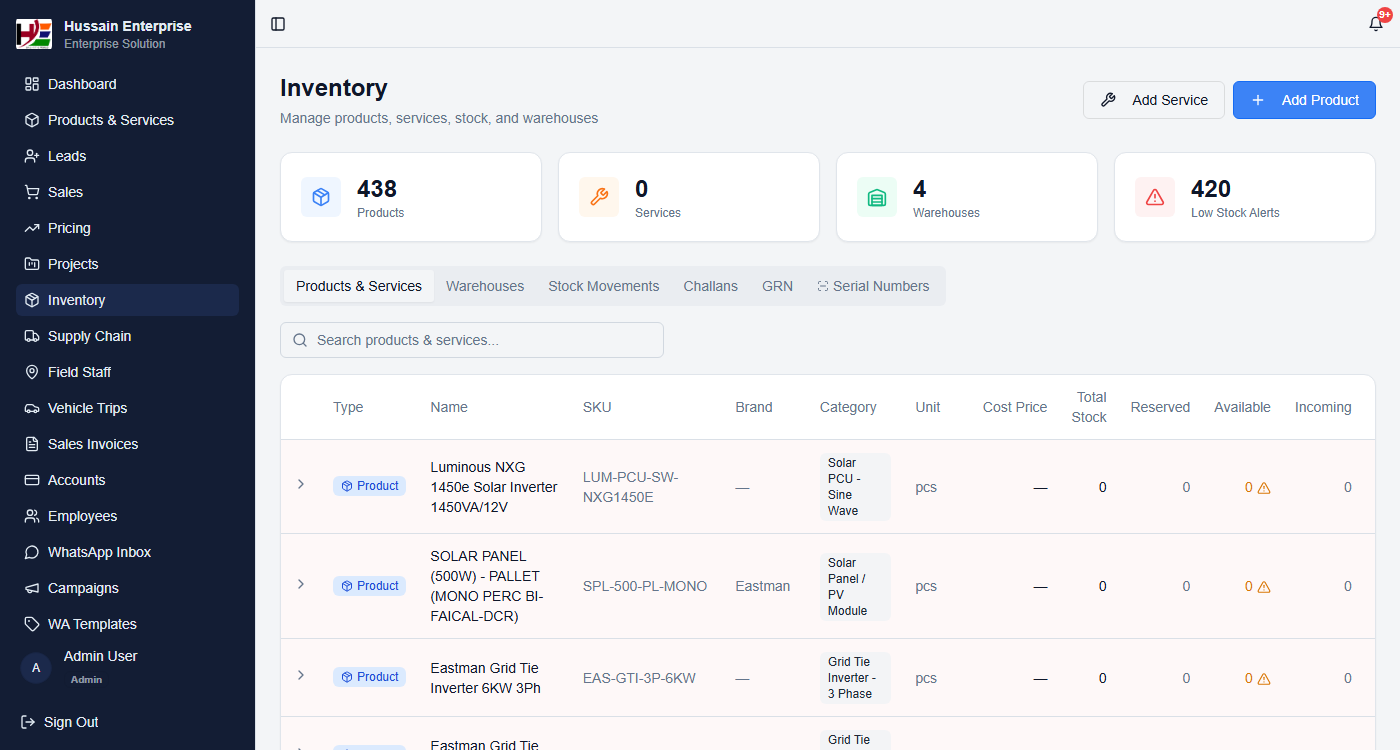Click the Campaigns megaphone icon
Screen dimensions: 1400x750
(32, 588)
